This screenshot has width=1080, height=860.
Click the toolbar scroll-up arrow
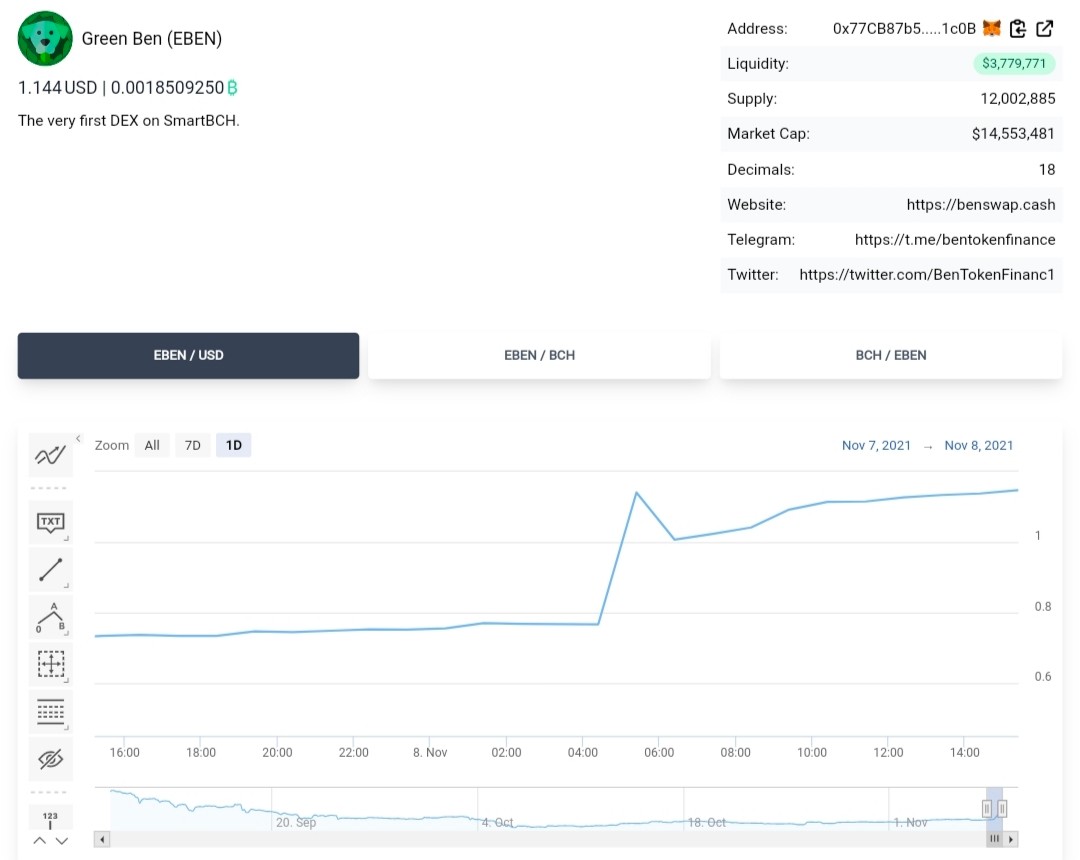(x=40, y=841)
